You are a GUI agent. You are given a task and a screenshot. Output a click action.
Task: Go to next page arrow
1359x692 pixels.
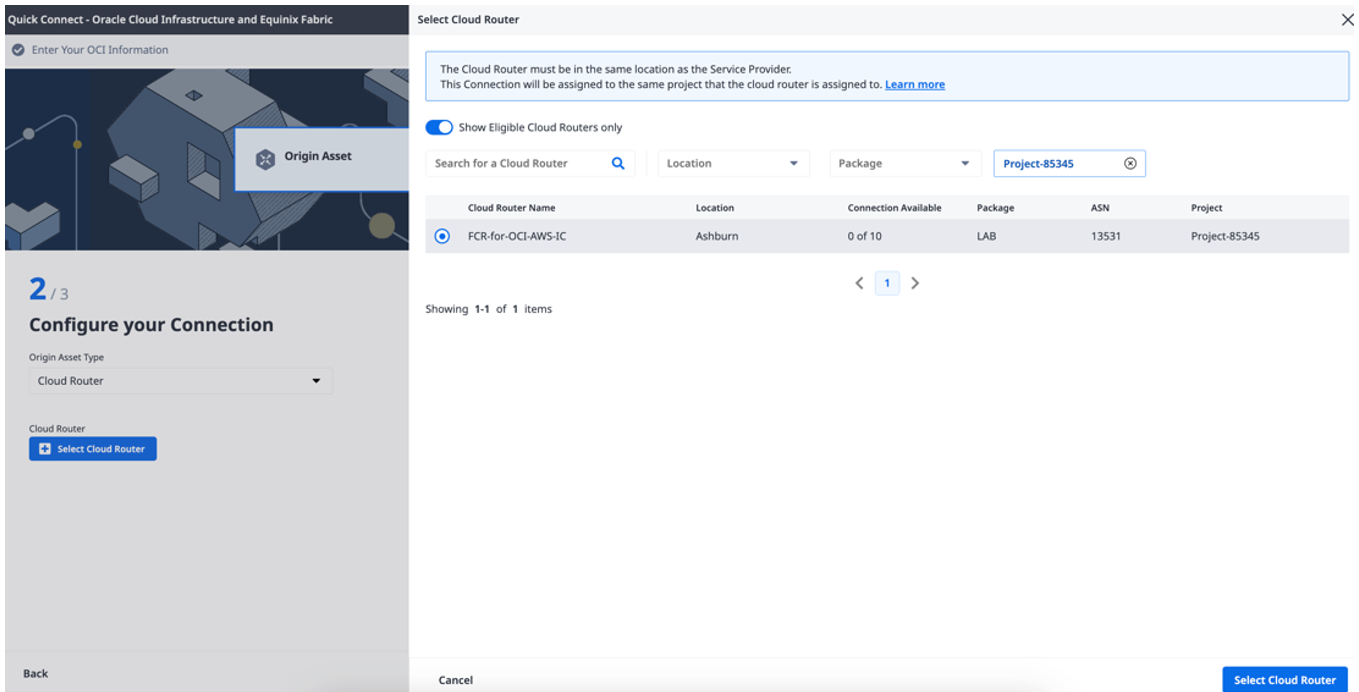tap(915, 284)
